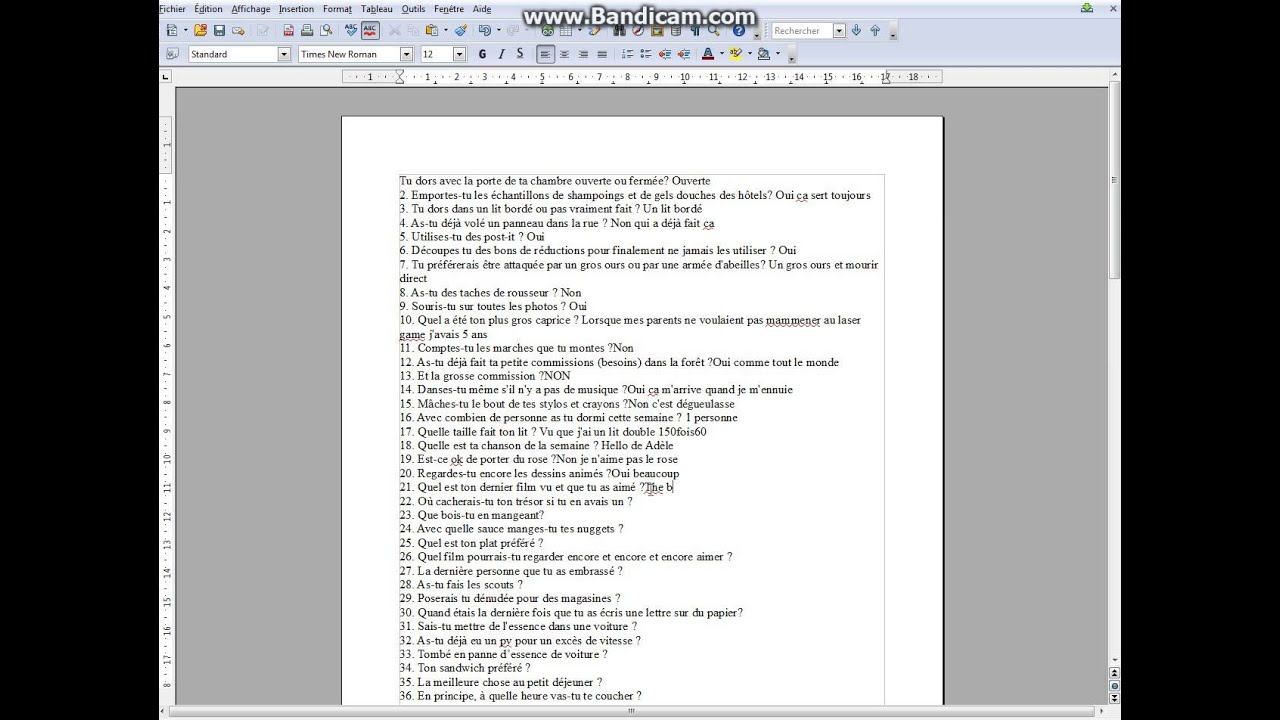Open the Tableau menu
Viewport: 1280px width, 720px height.
(377, 9)
